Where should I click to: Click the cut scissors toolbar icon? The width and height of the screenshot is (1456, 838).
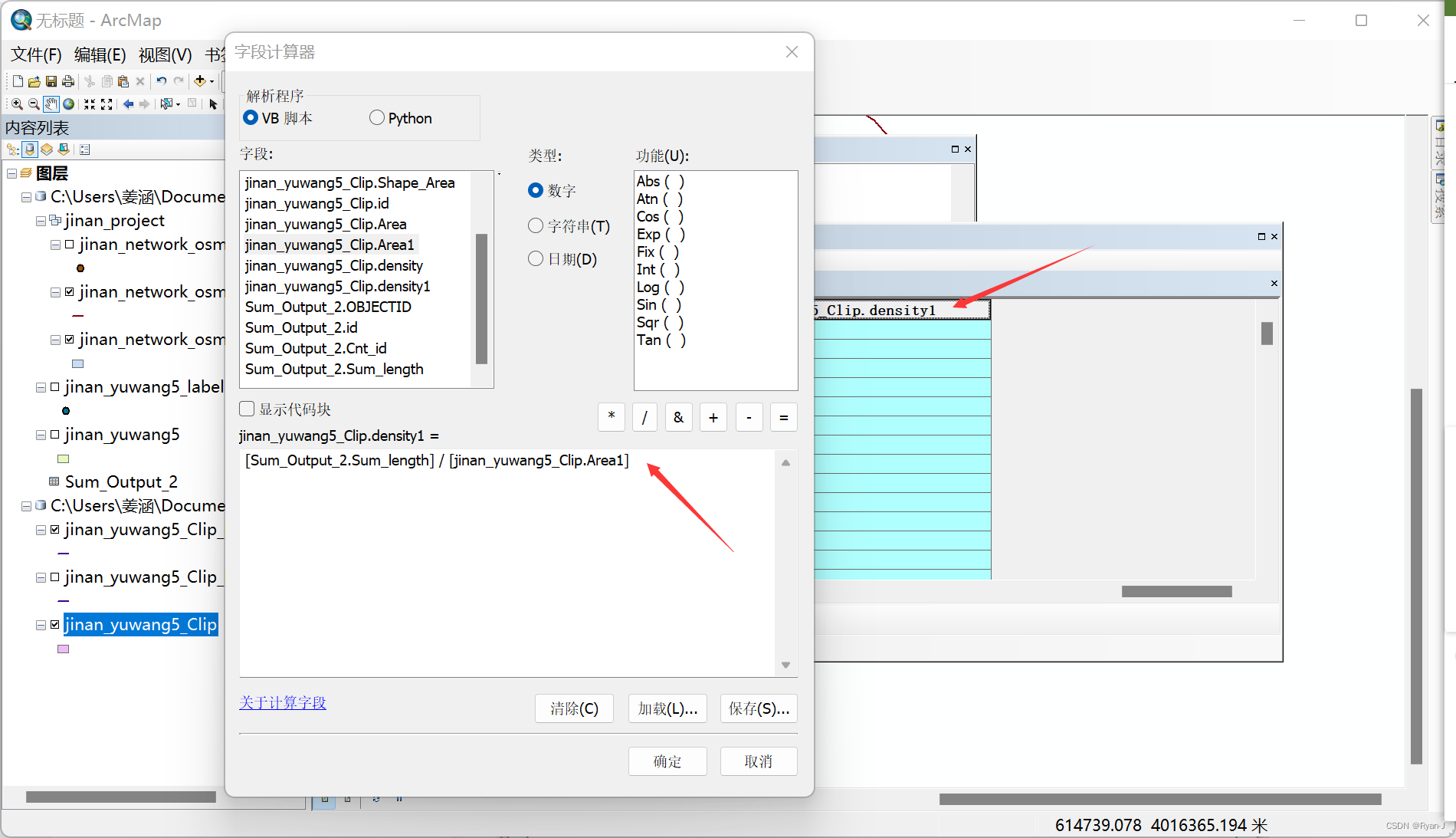[x=90, y=81]
